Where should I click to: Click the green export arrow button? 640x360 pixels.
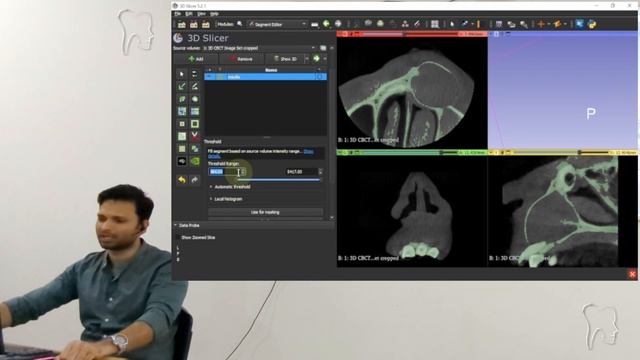tap(316, 59)
